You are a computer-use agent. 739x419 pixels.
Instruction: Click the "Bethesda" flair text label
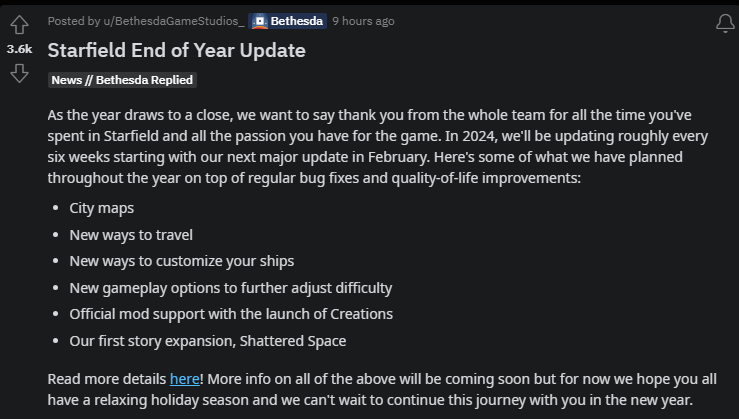coord(296,21)
